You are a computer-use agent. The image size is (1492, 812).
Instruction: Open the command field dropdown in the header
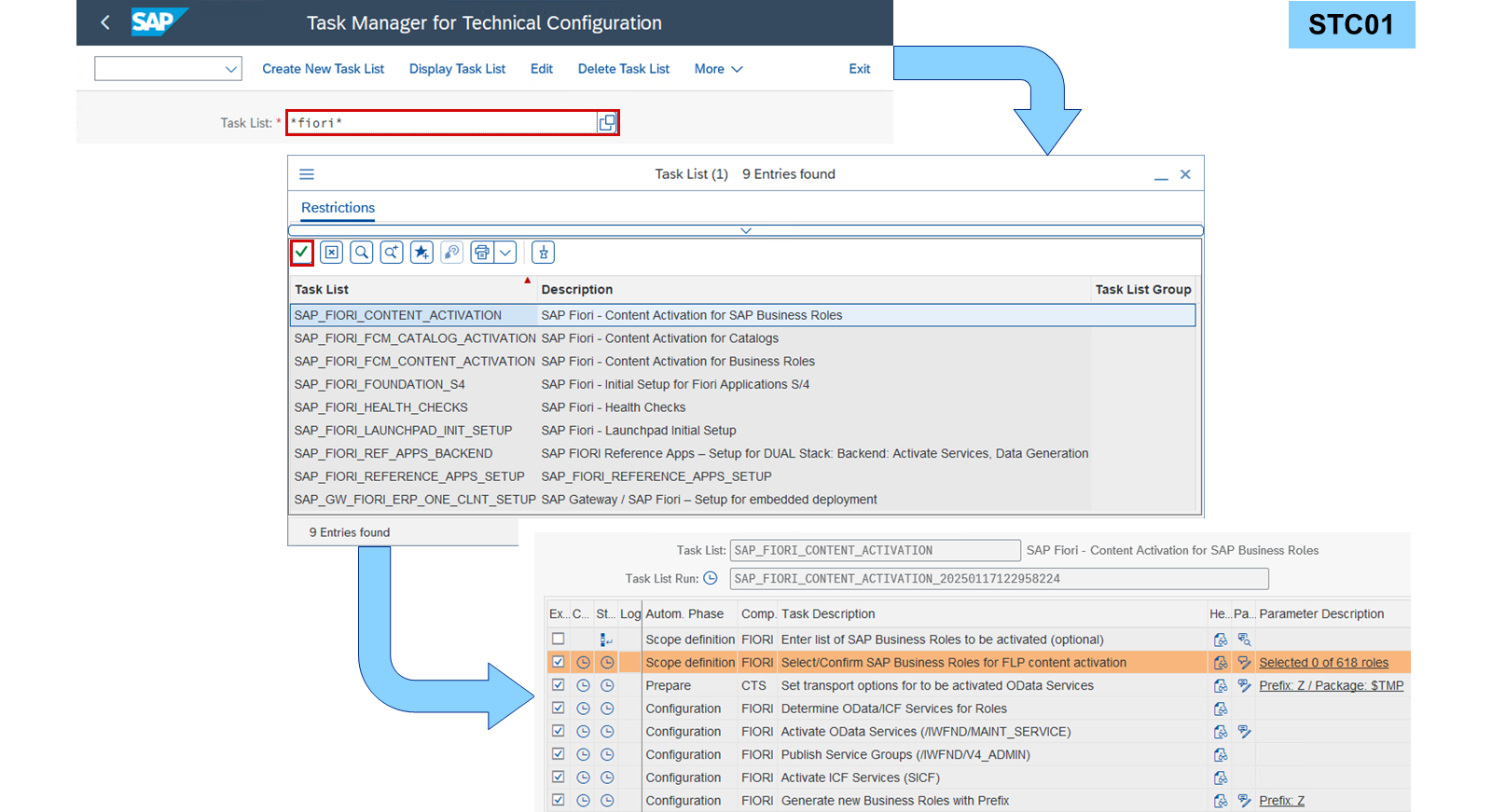(230, 69)
